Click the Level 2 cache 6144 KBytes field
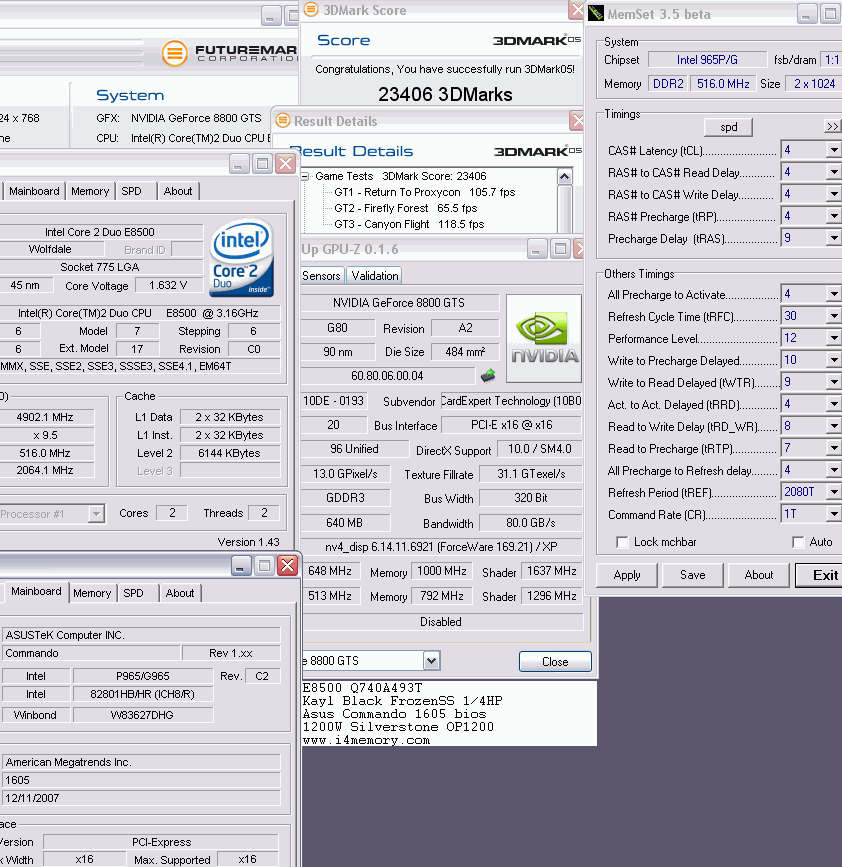The width and height of the screenshot is (842, 867). coord(229,453)
